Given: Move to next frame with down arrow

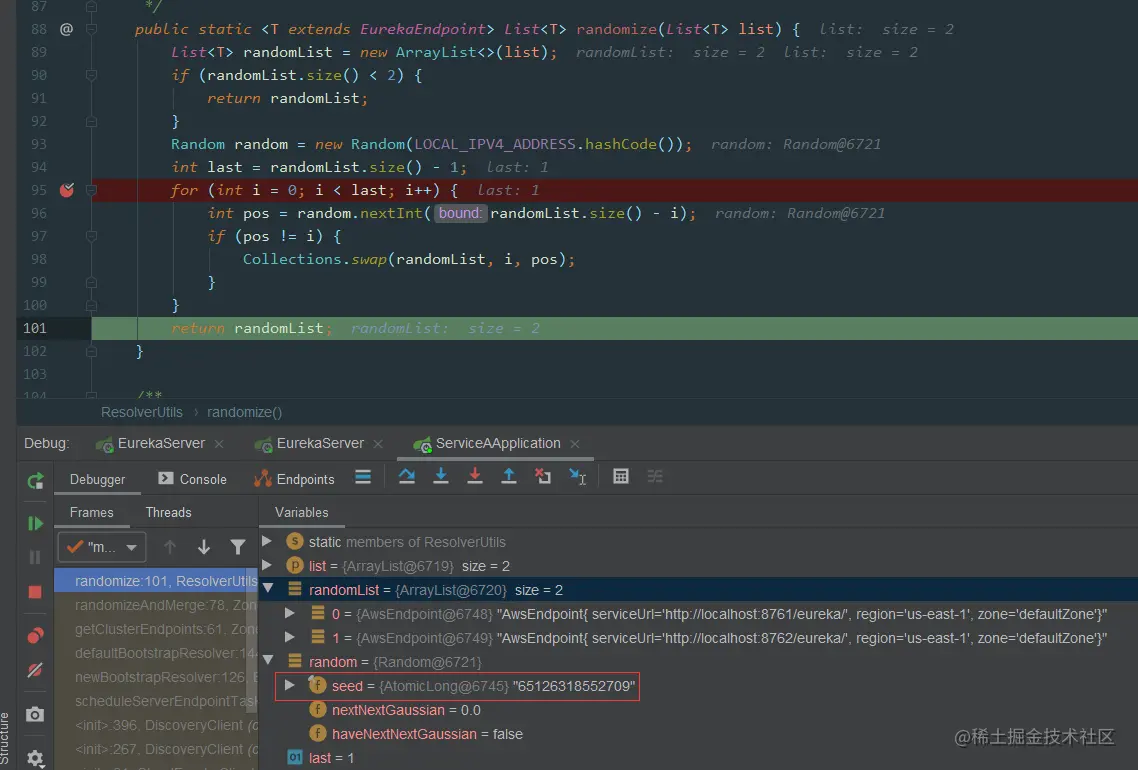Looking at the screenshot, I should [204, 547].
